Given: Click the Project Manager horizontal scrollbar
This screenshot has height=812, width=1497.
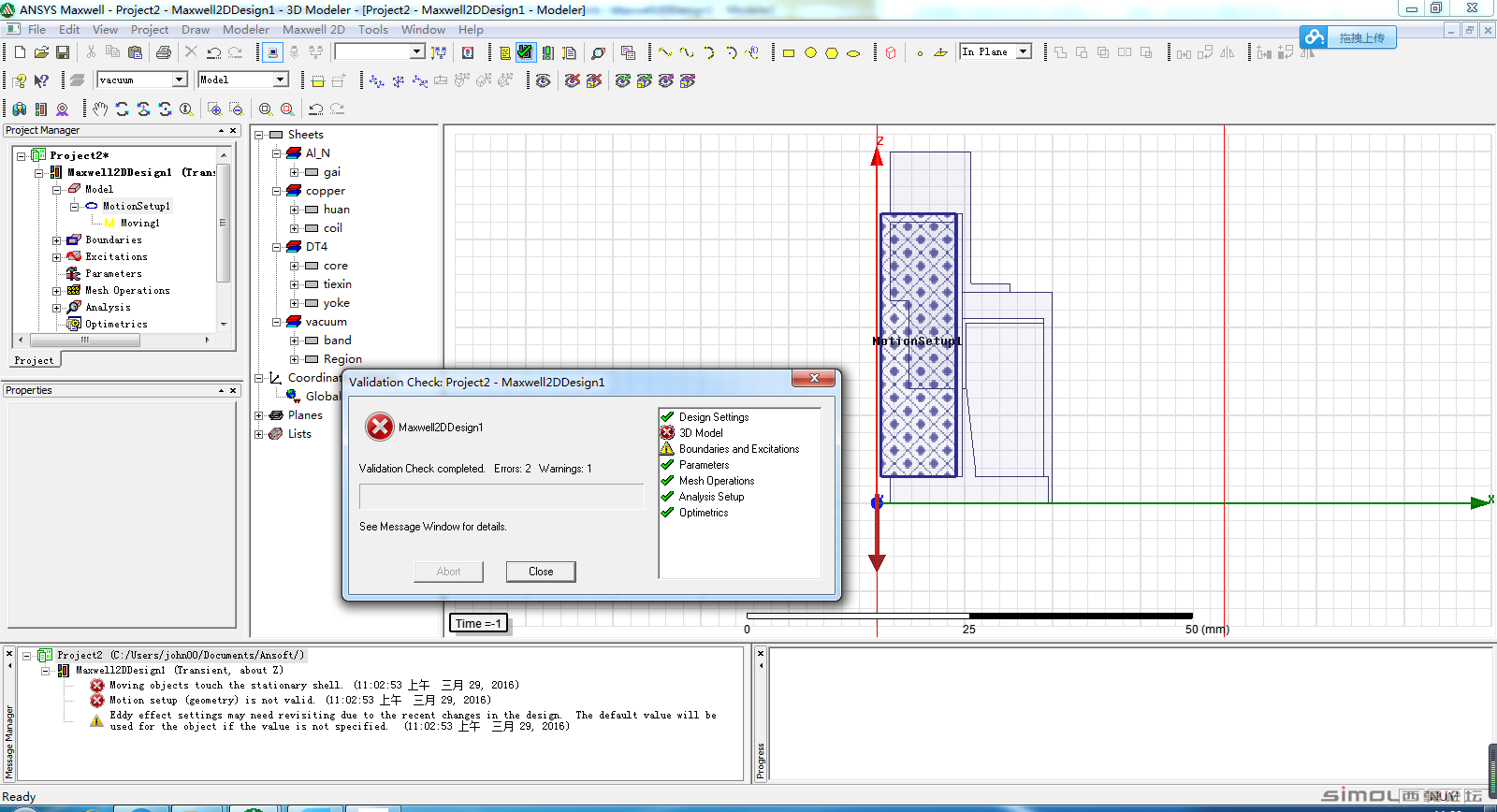Looking at the screenshot, I should pos(84,341).
